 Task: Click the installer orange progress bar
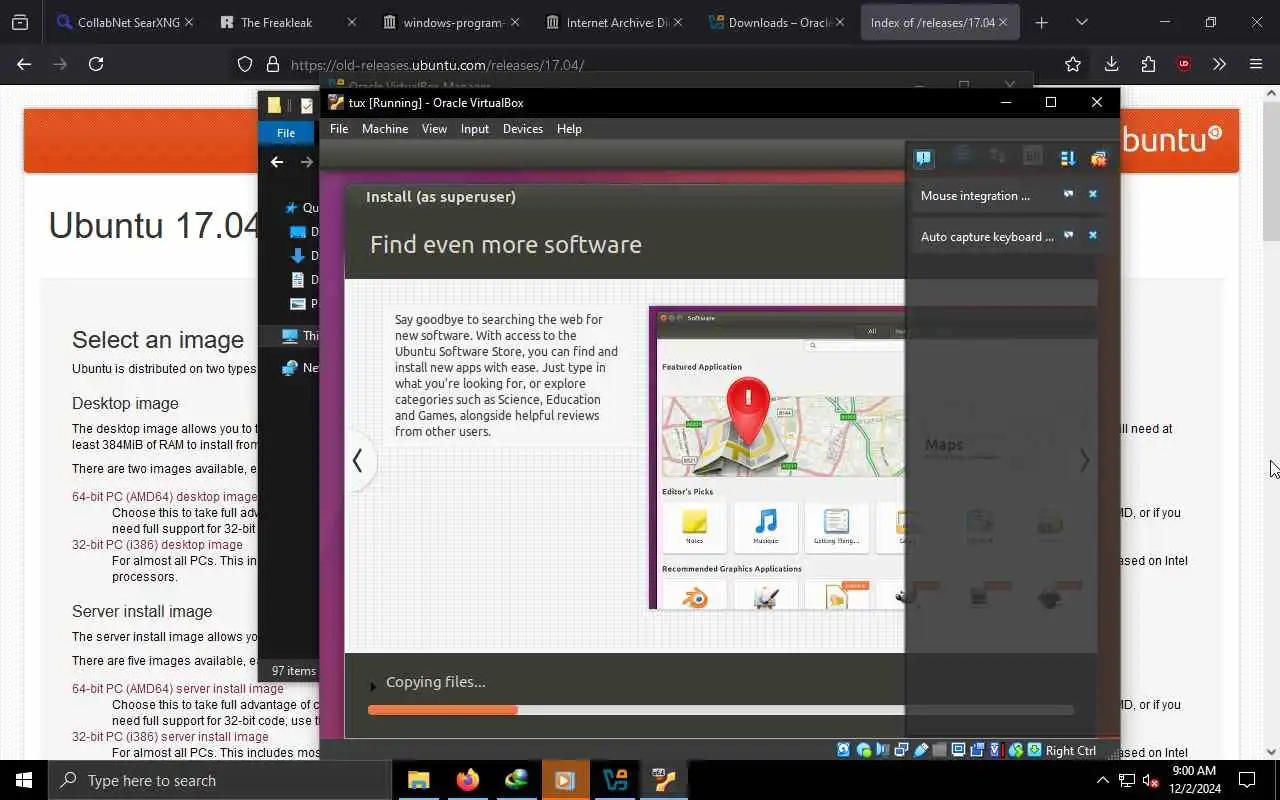tap(720, 710)
